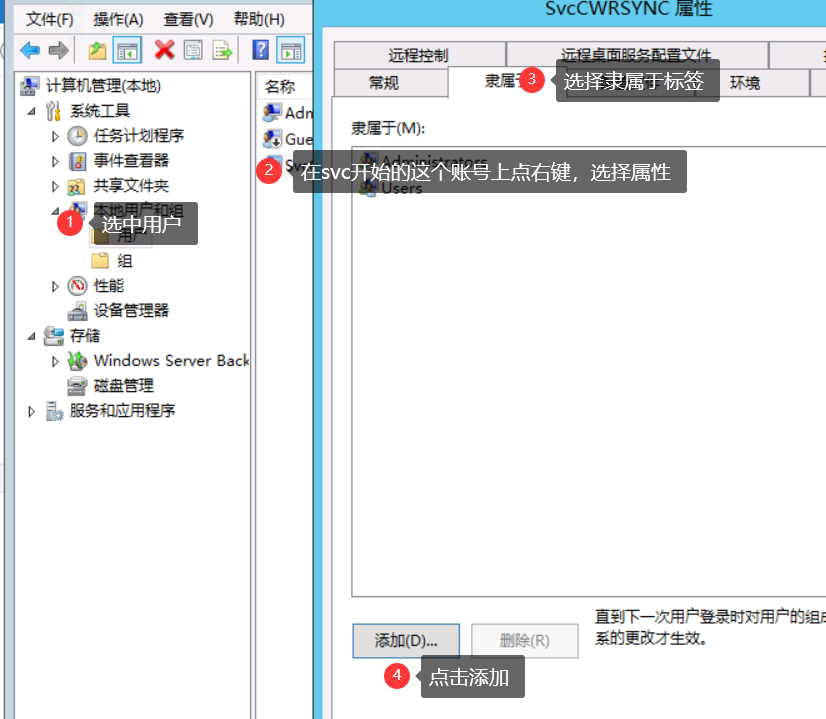The width and height of the screenshot is (826, 719).
Task: Collapse the 本地用户和组 node
Action: click(55, 211)
